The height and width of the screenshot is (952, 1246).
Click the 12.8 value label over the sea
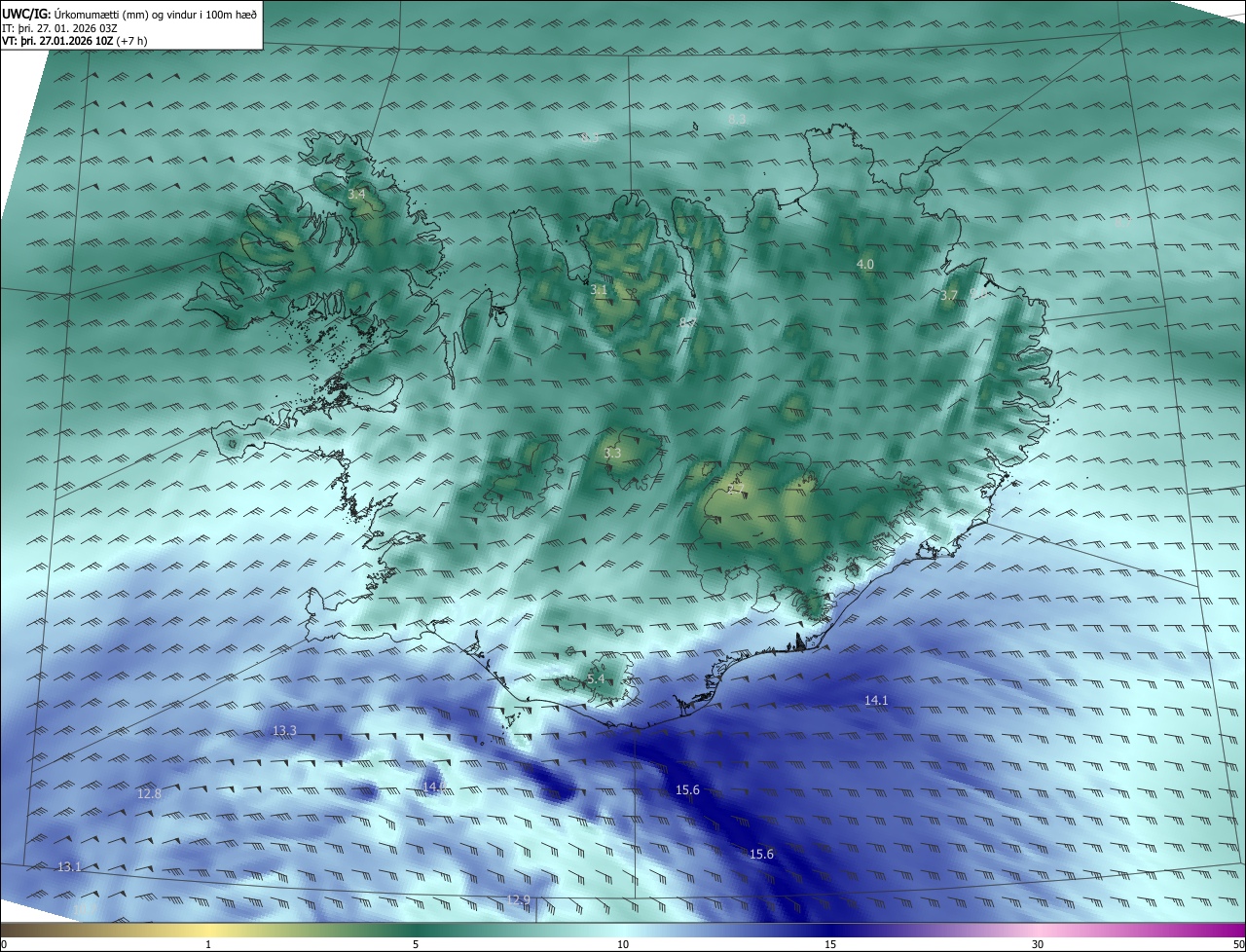click(149, 794)
